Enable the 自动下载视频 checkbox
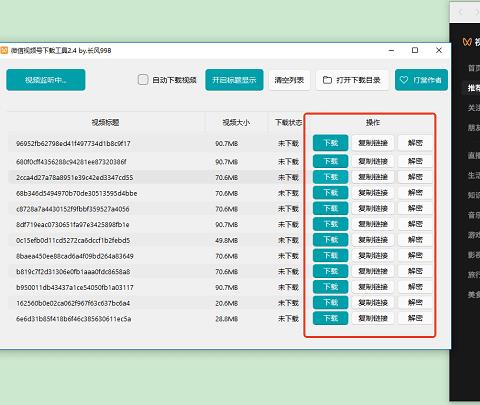 pos(143,80)
